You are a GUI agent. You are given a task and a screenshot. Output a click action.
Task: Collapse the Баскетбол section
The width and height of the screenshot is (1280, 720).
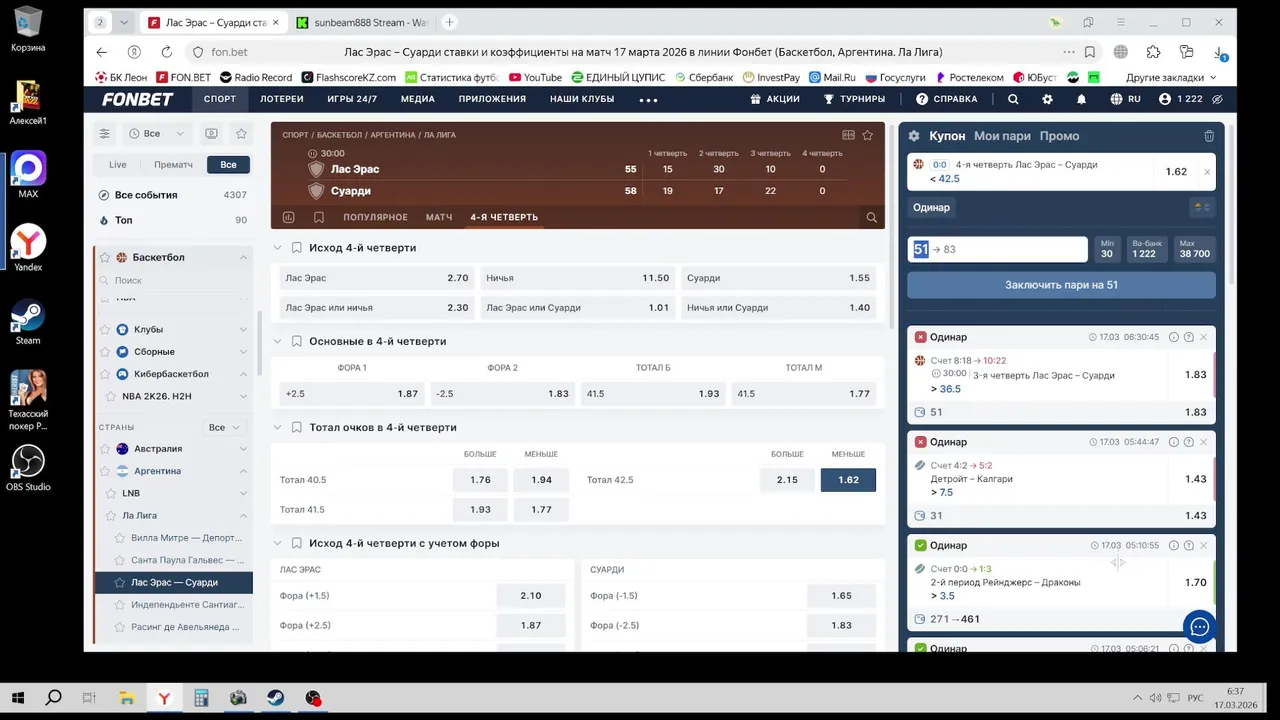tap(243, 257)
